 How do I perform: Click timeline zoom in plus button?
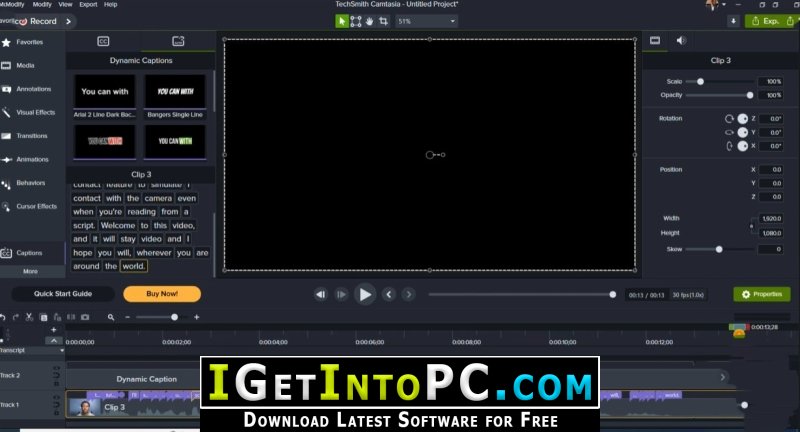click(x=196, y=317)
